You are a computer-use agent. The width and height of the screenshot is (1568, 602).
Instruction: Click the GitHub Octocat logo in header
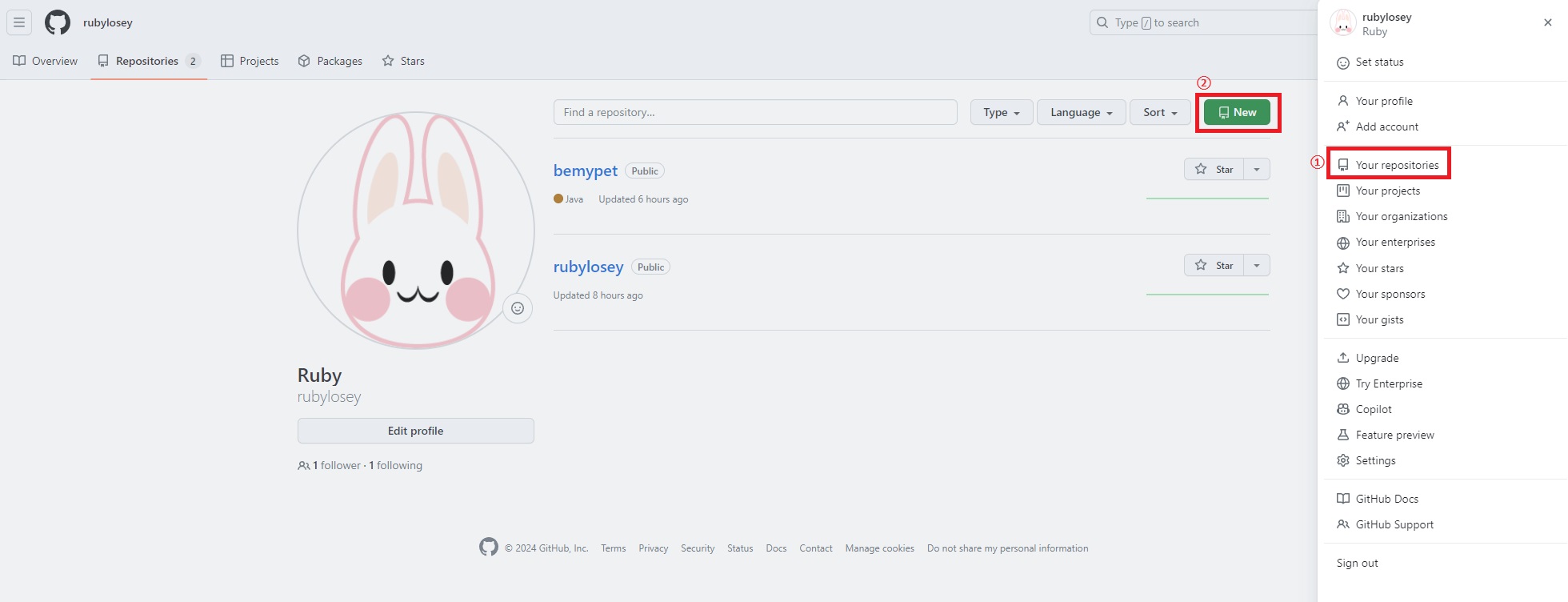pos(58,22)
